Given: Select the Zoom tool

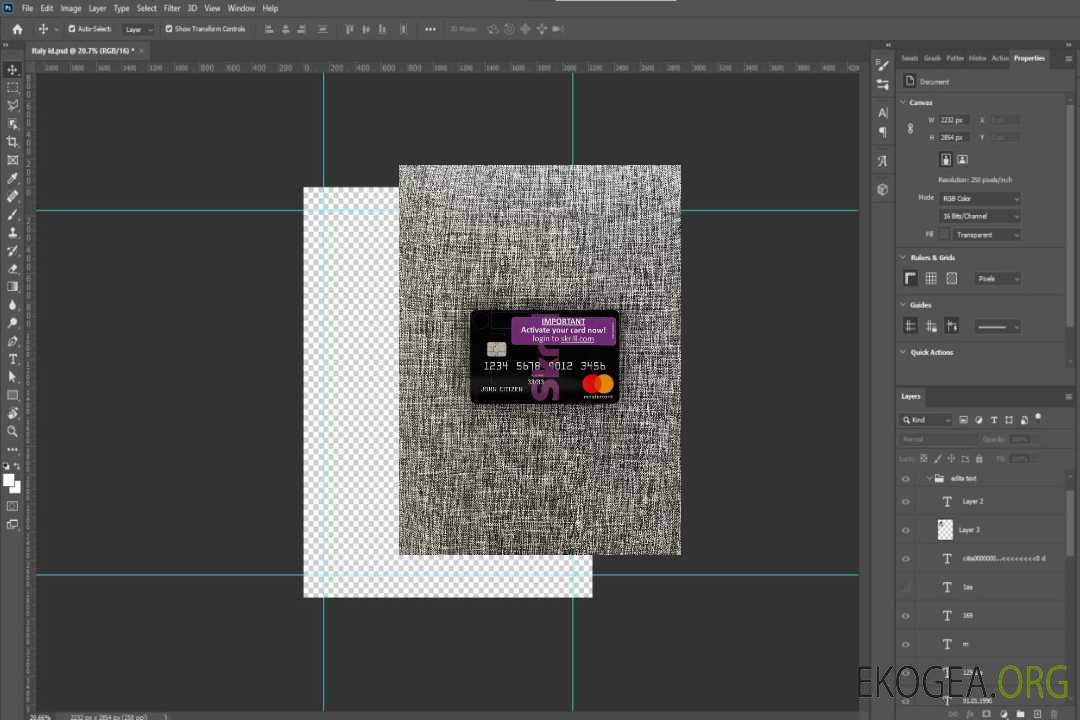Looking at the screenshot, I should pos(12,431).
